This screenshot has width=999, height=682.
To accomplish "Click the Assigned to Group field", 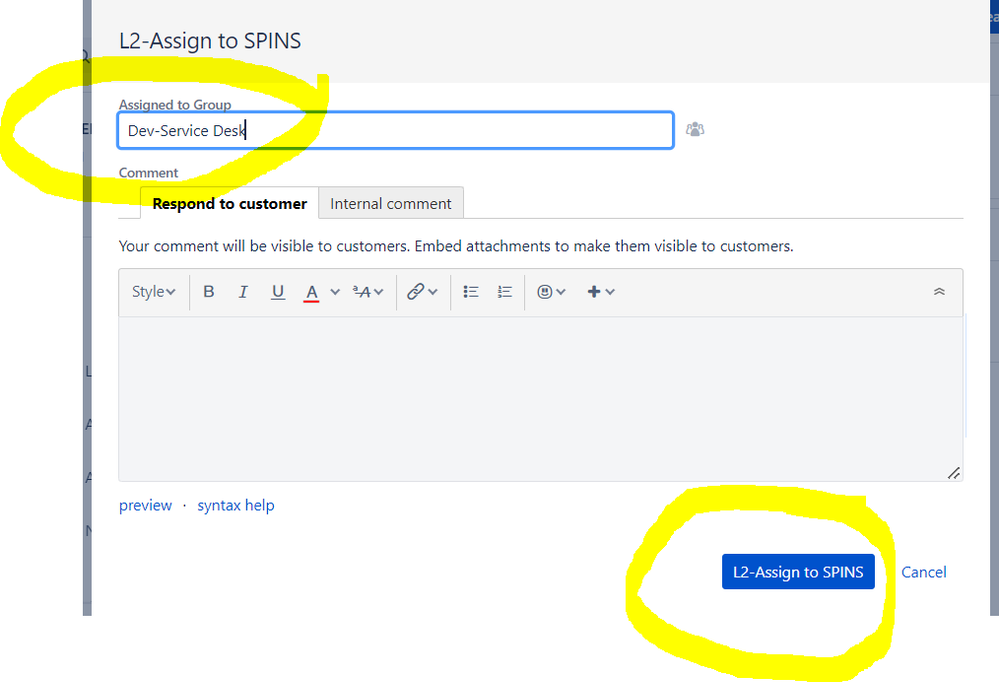I will point(396,130).
